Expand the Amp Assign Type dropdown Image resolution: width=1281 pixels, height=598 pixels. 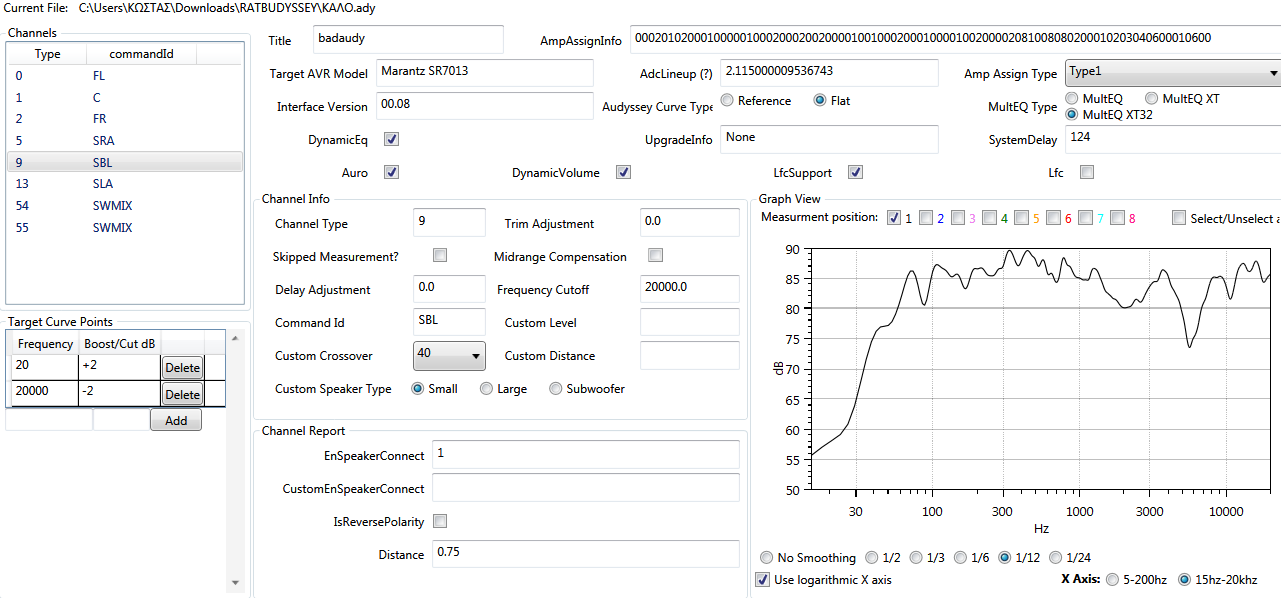pyautogui.click(x=1172, y=73)
